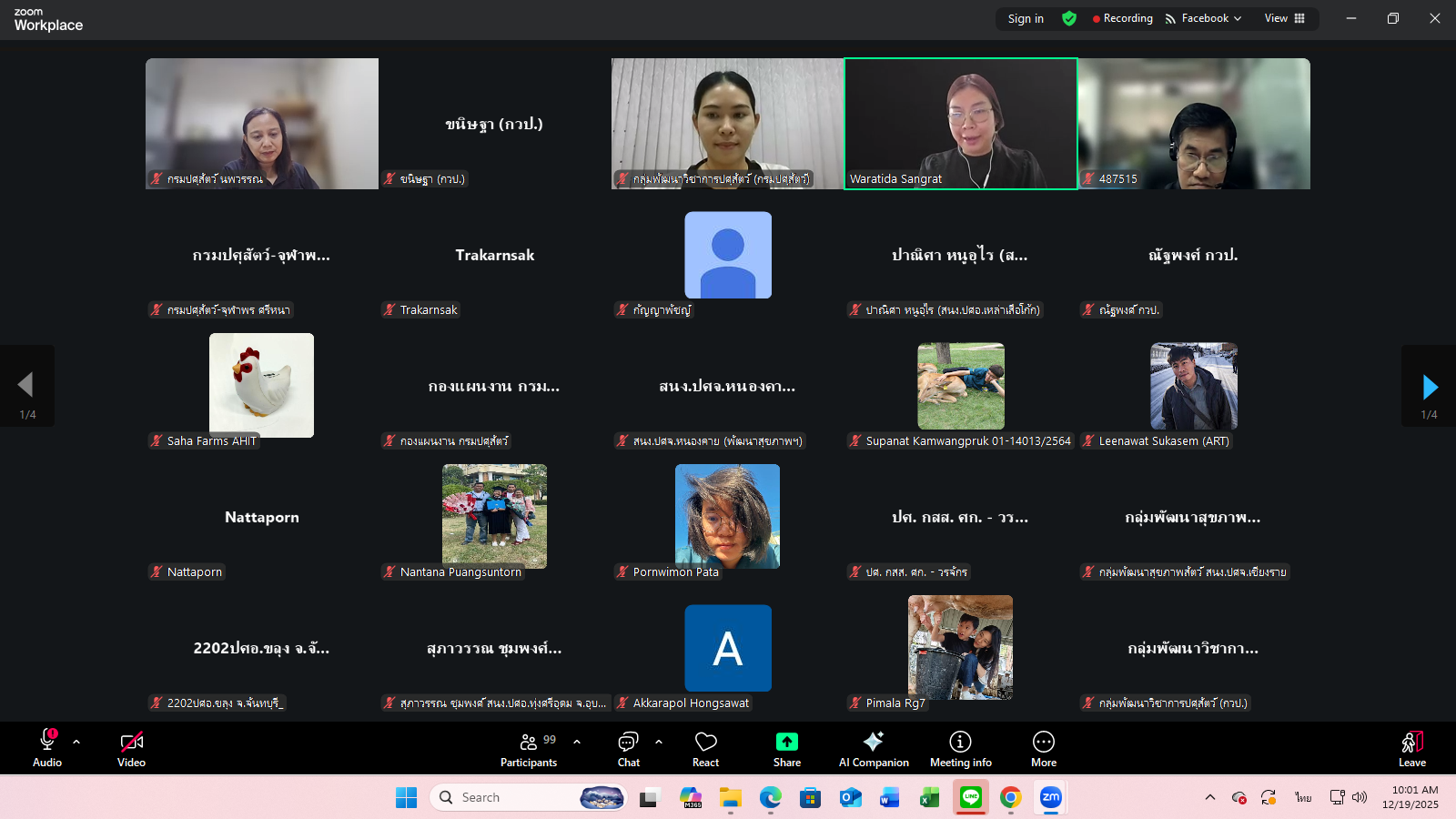The height and width of the screenshot is (819, 1456).
Task: Expand the Facebook livestream dropdown
Action: 1203,18
